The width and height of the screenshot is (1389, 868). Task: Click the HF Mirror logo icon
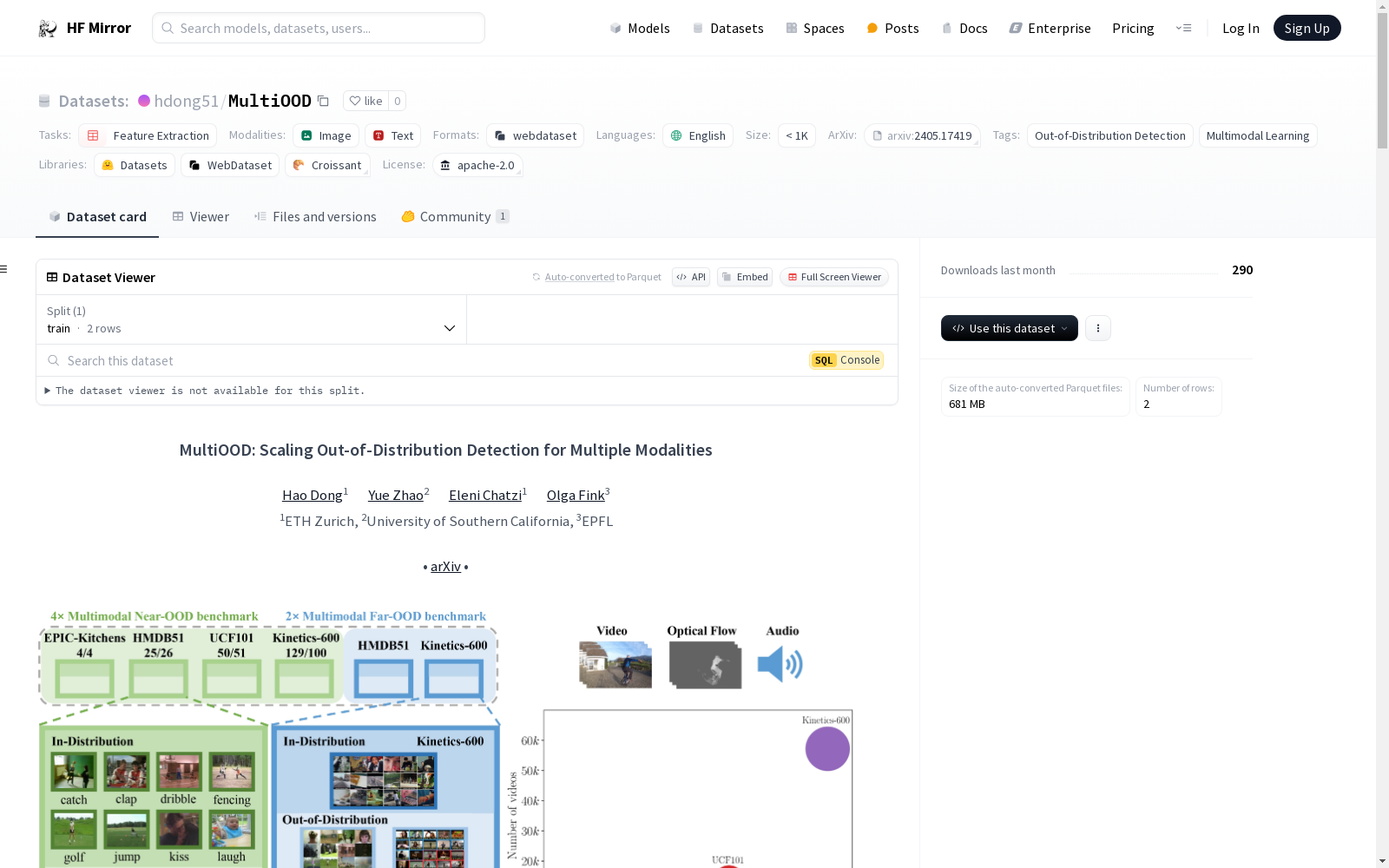click(x=48, y=29)
